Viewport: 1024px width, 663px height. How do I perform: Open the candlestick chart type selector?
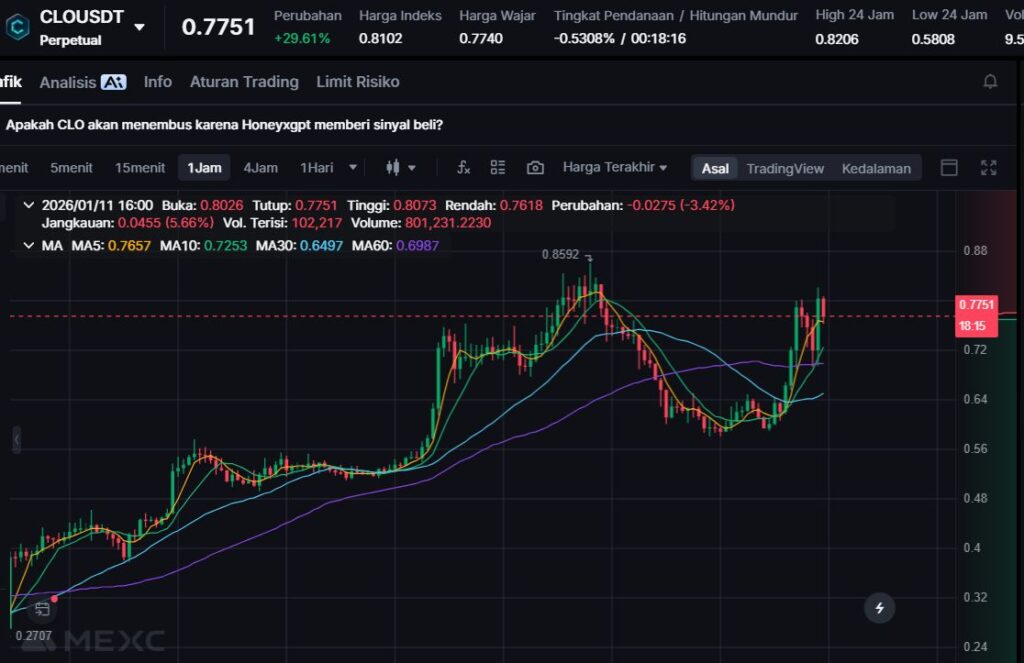coord(400,168)
